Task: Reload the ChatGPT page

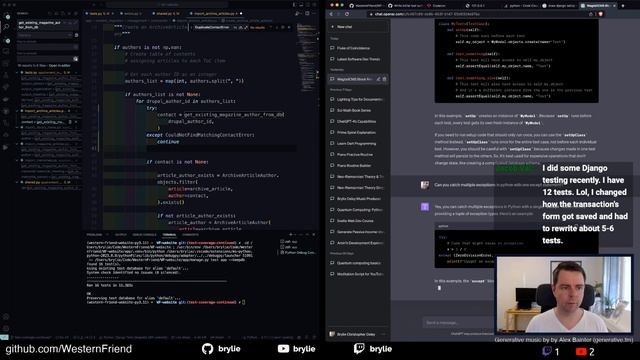Action: point(347,14)
